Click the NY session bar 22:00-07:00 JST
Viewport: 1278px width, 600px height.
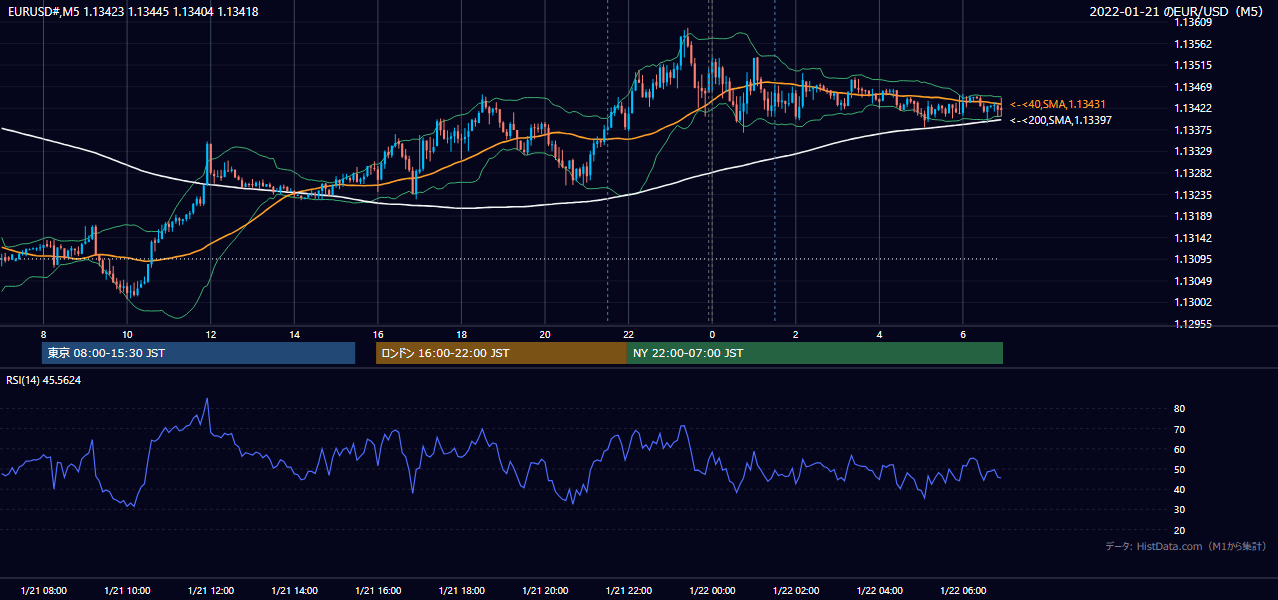click(x=815, y=353)
